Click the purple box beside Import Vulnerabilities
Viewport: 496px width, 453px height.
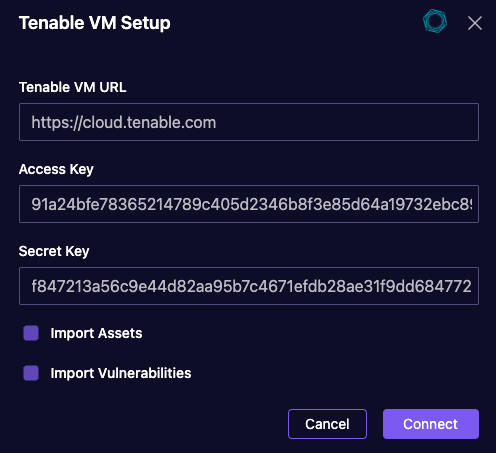pos(31,373)
